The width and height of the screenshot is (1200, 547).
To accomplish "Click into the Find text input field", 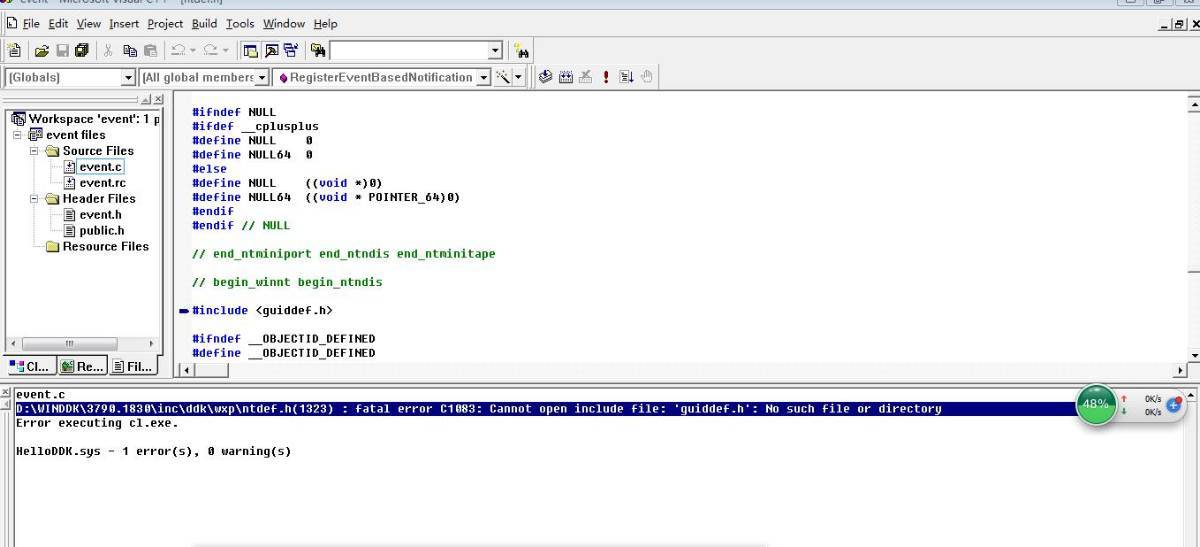I will tap(409, 50).
